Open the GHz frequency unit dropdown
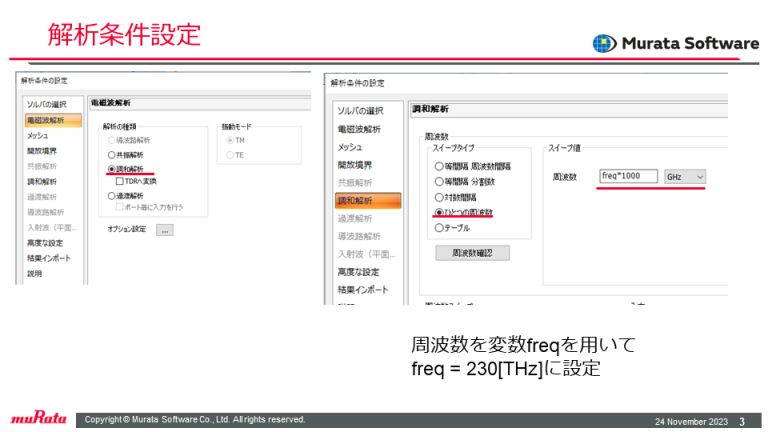Viewport: 768px width, 432px height. coord(686,176)
